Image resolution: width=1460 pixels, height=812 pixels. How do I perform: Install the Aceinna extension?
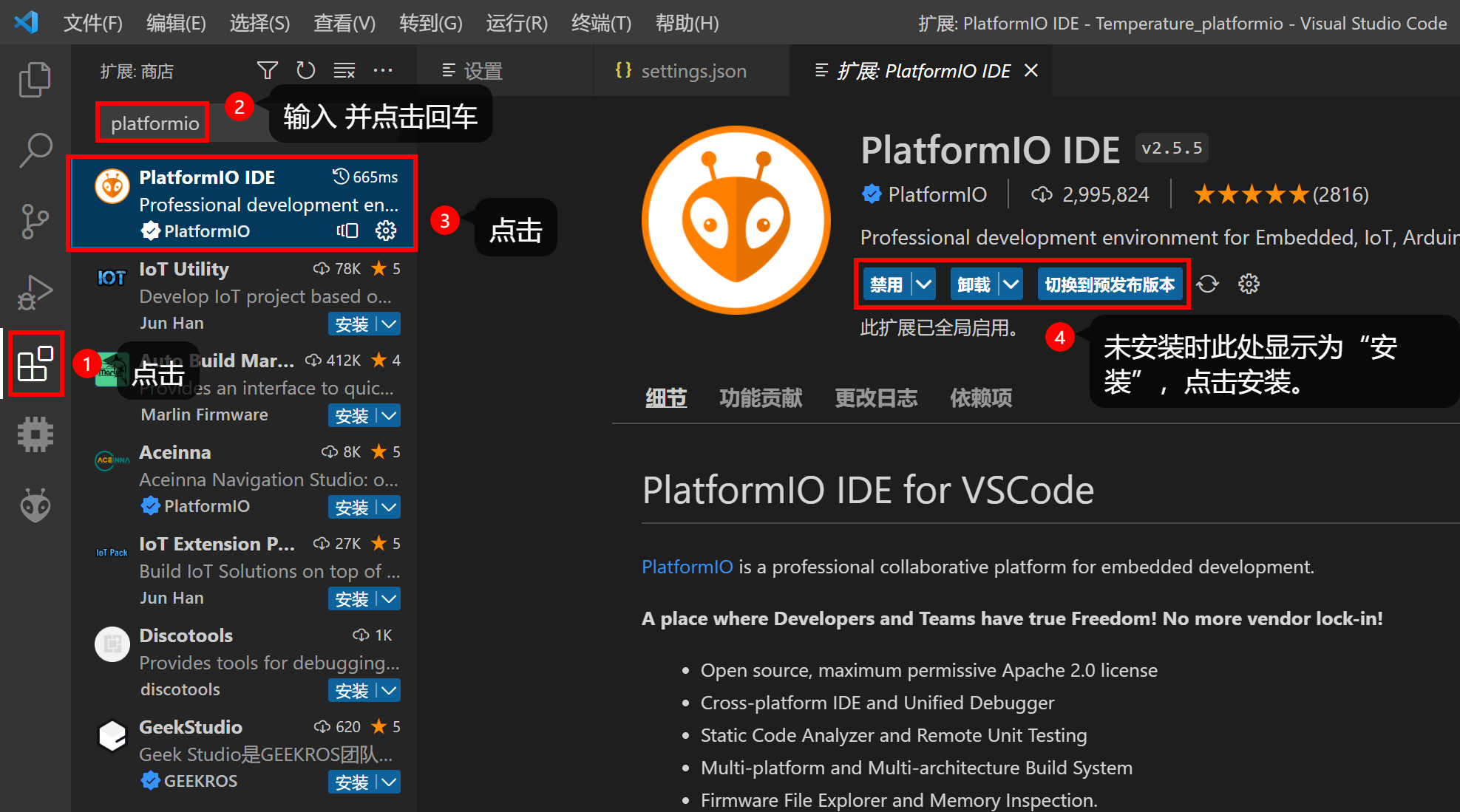tap(353, 508)
